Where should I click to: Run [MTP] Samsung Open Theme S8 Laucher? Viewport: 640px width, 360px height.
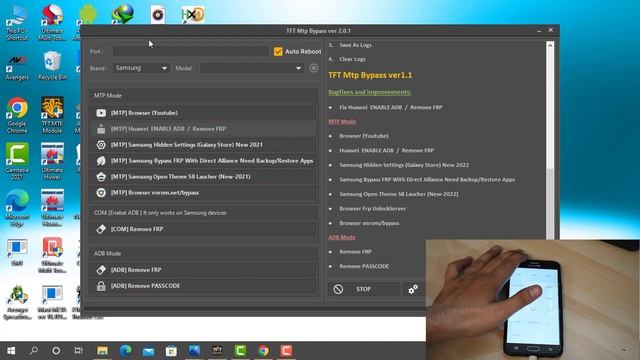[x=203, y=177]
